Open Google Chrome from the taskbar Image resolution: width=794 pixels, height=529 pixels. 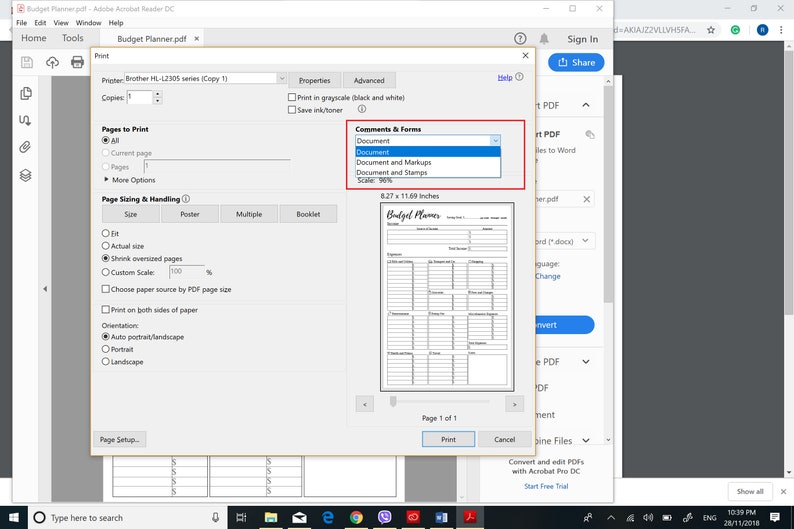click(356, 517)
